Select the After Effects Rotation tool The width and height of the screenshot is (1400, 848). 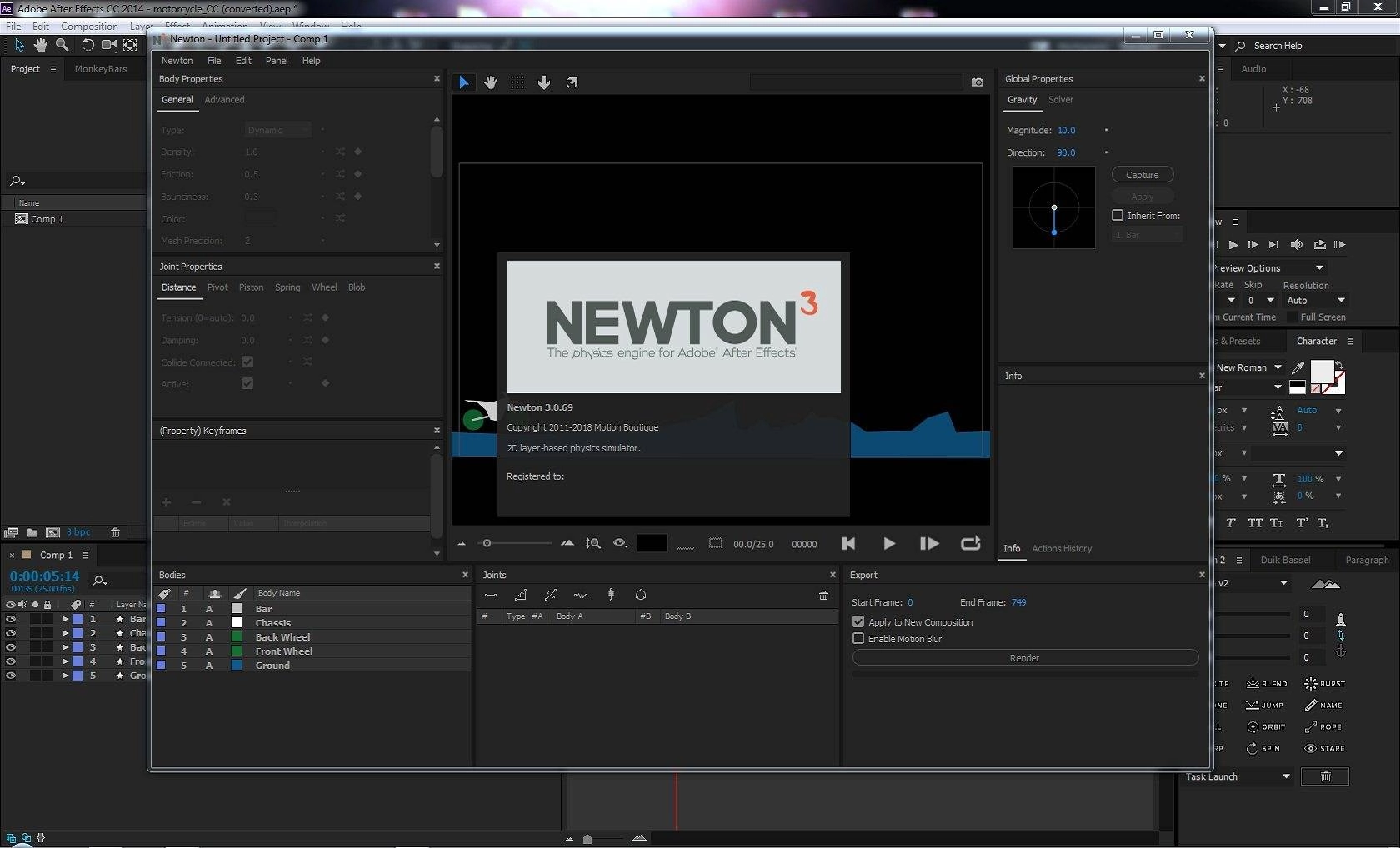click(87, 45)
